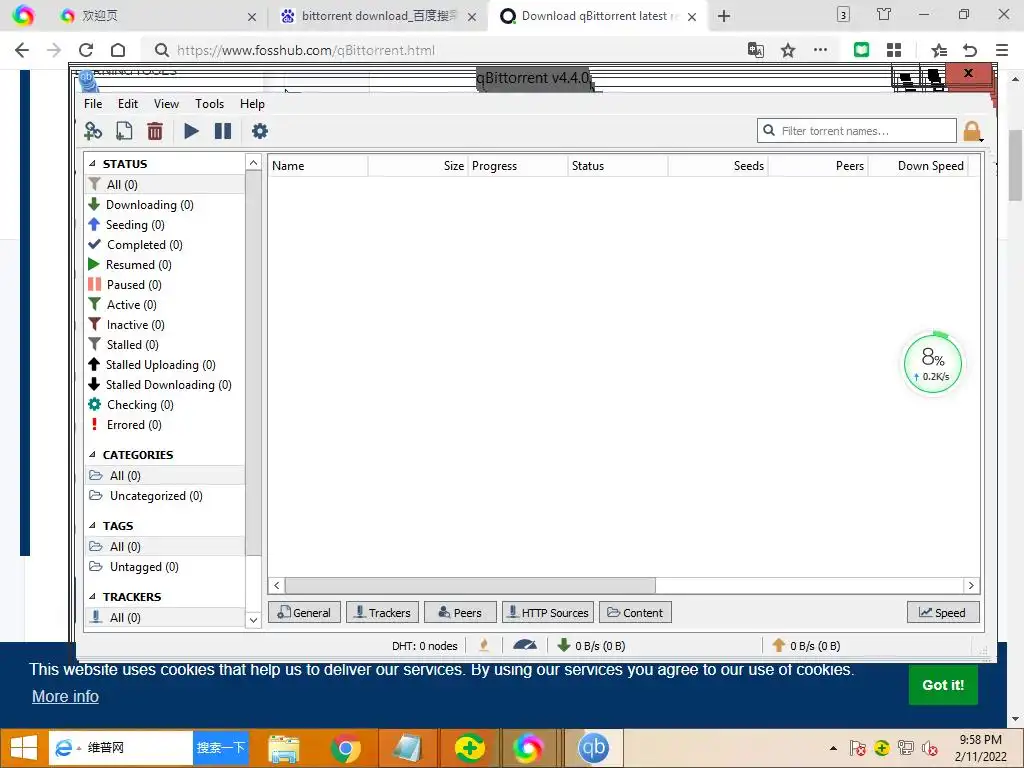Switch to the Peers tab

pos(460,613)
